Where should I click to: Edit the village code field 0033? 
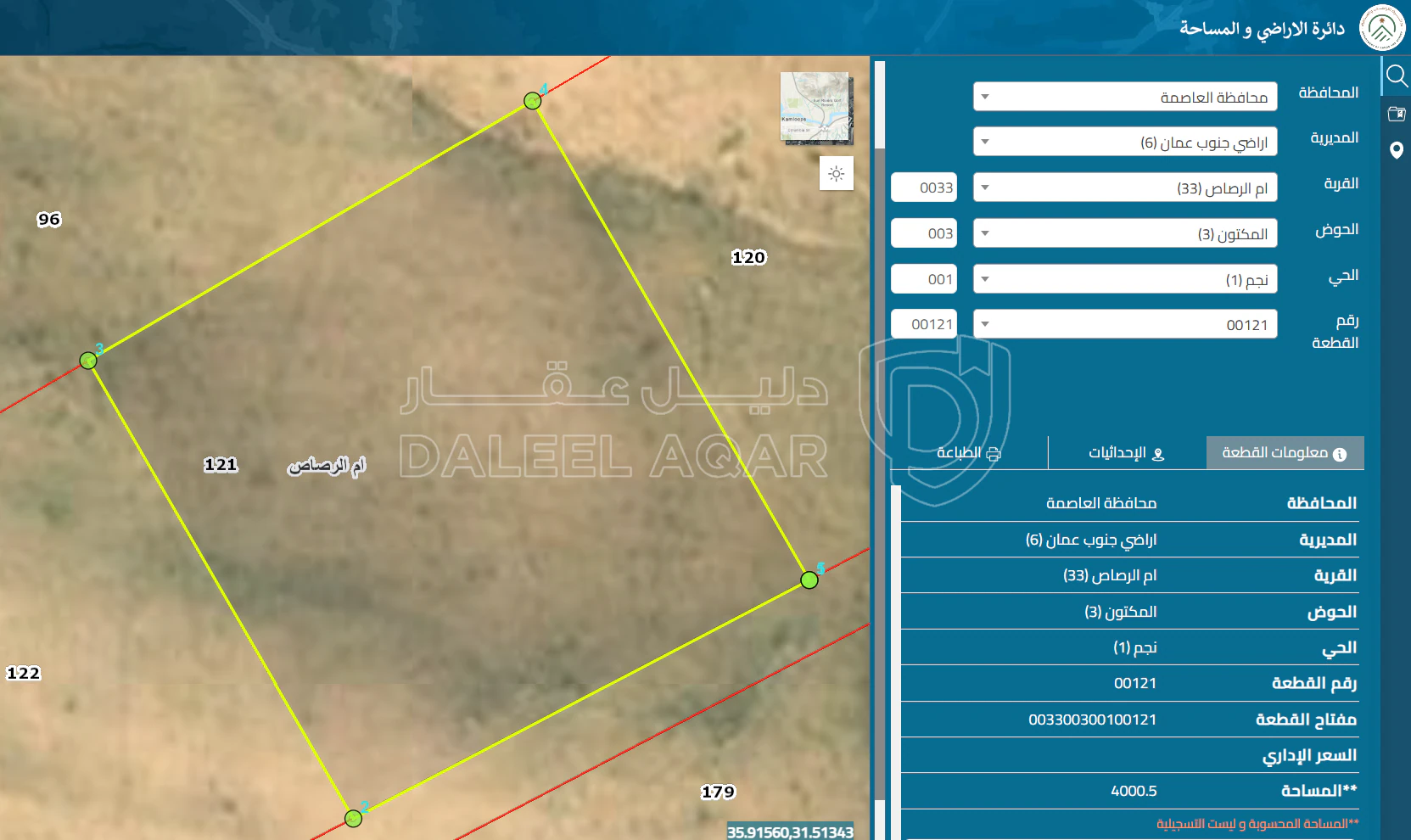click(x=924, y=188)
